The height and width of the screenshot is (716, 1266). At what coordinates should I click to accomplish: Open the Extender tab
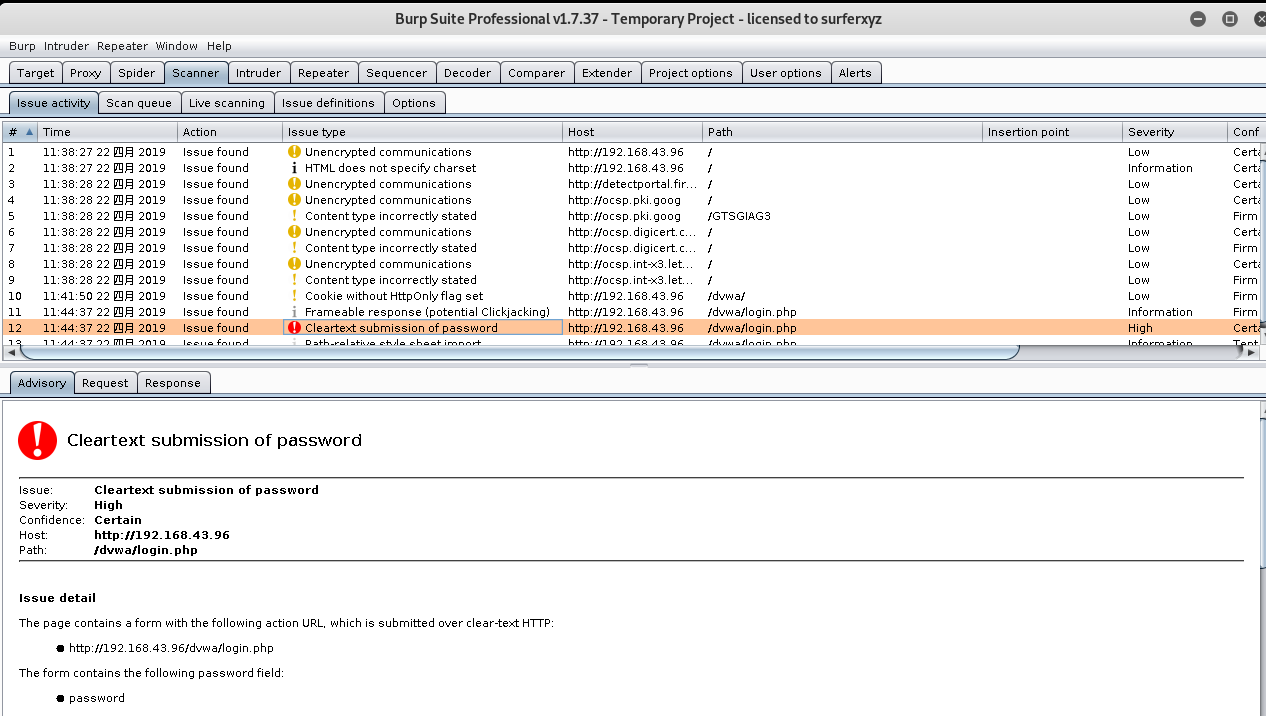pos(607,73)
